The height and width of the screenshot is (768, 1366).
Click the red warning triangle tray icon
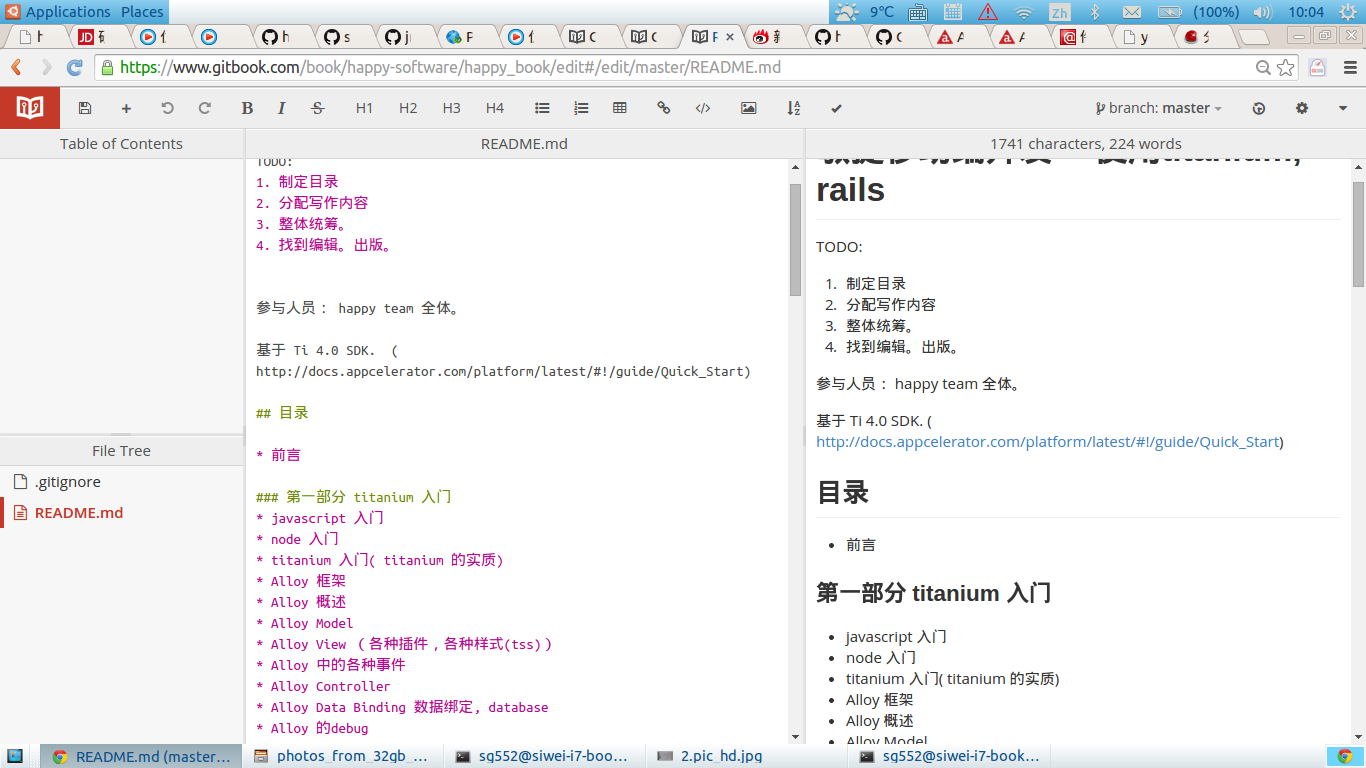pos(988,12)
